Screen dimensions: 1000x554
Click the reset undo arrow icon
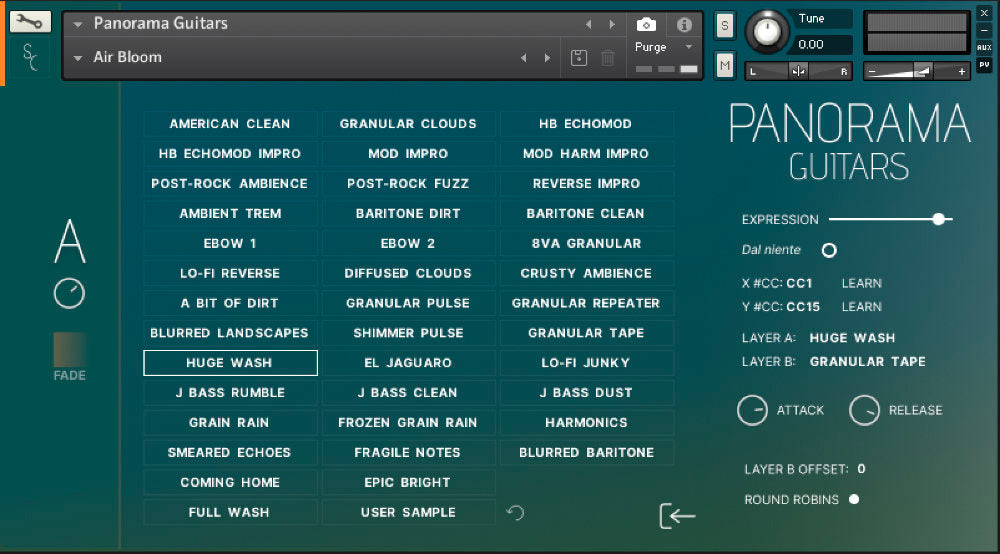[515, 513]
